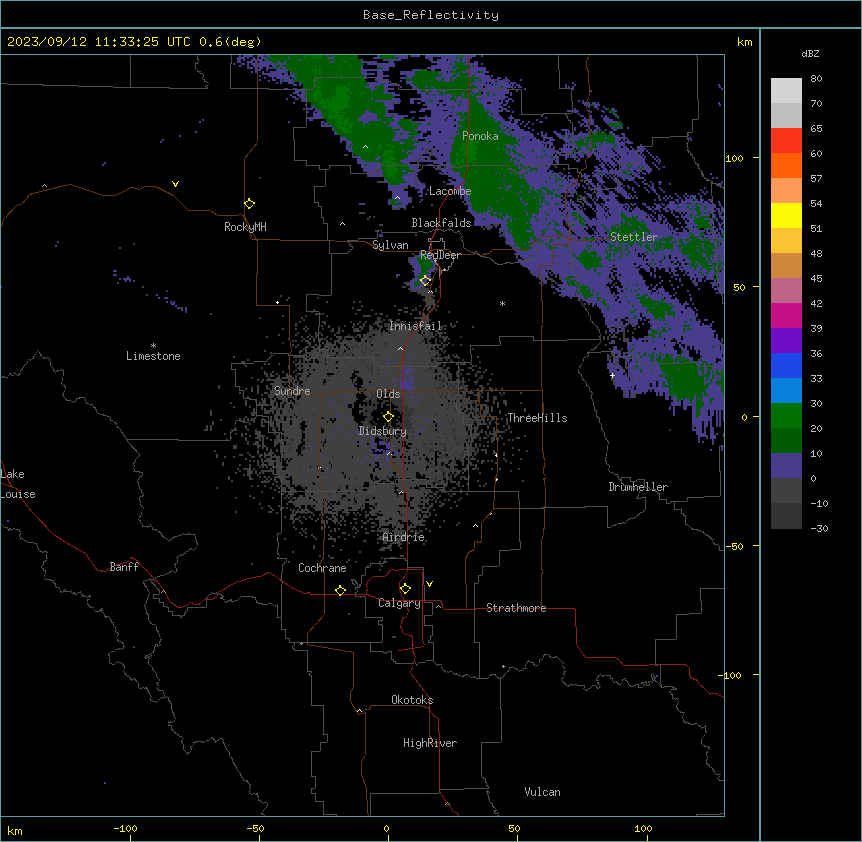862x842 pixels.
Task: Click the Olds town label
Action: coord(388,394)
